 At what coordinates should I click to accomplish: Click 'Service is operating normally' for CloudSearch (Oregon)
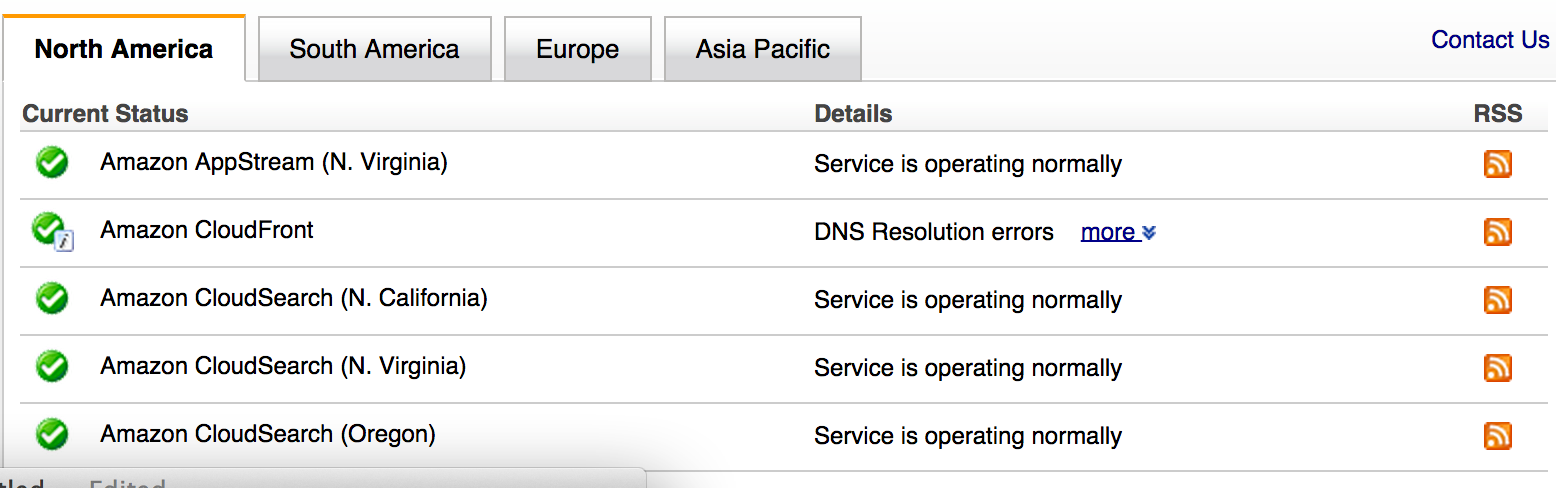968,436
